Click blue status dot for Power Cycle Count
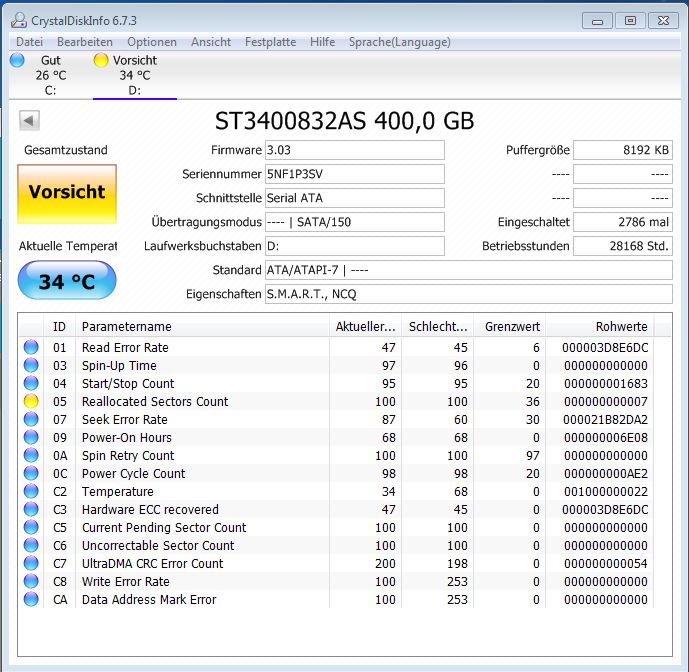This screenshot has height=672, width=689. click(31, 473)
